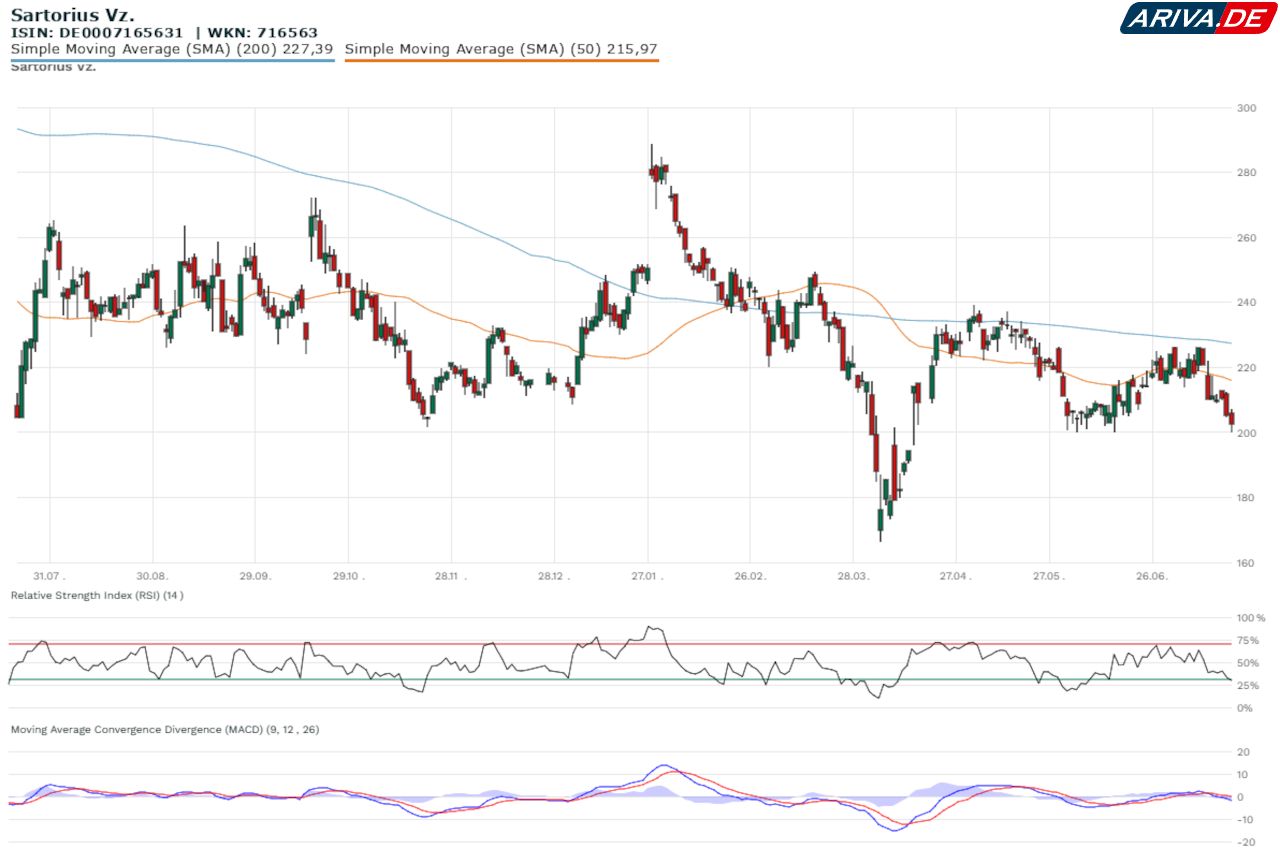The height and width of the screenshot is (850, 1280).
Task: Click the 28.11. date label
Action: pyautogui.click(x=451, y=576)
